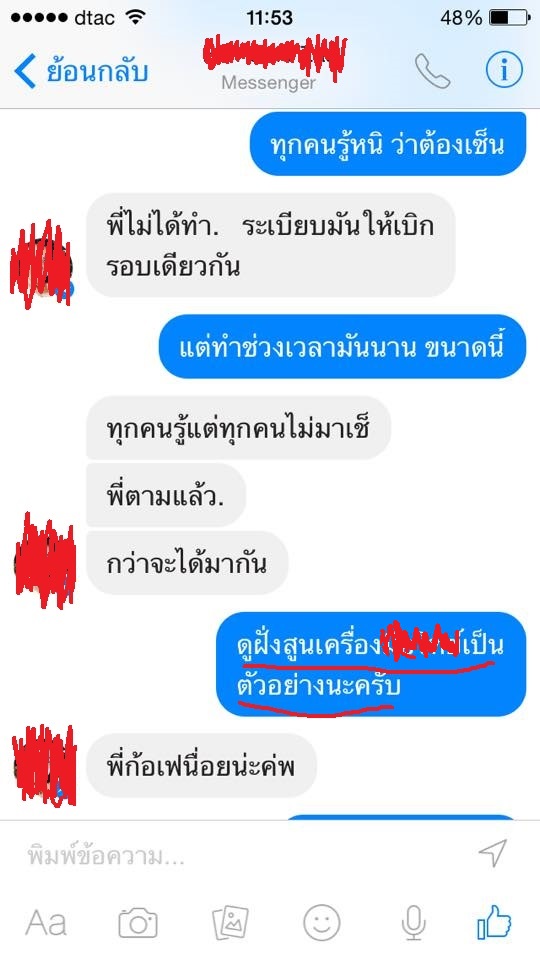Select message แต่ทำช่วงเวลามันนาน ขนาดนี้

pyautogui.click(x=343, y=347)
